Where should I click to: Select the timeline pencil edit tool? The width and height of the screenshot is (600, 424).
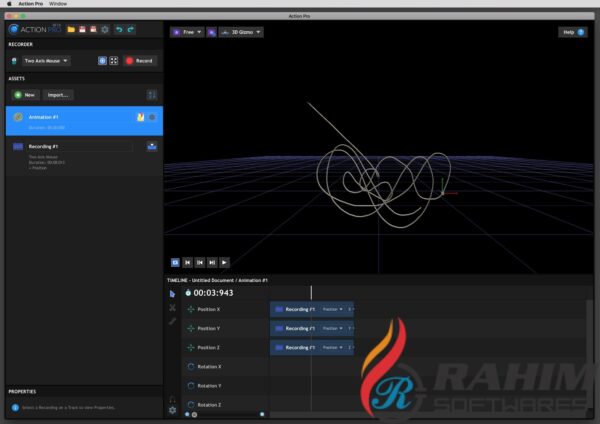[172, 321]
